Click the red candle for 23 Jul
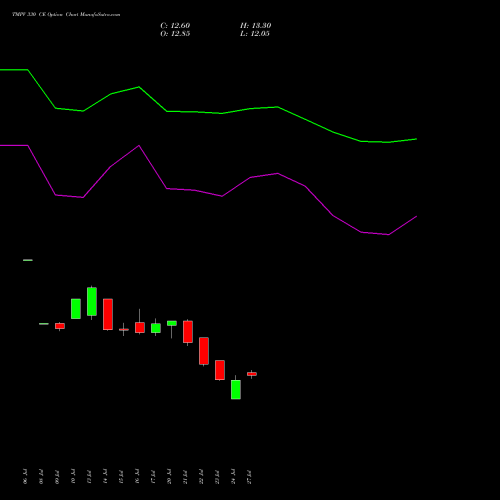This screenshot has width=500, height=500. (220, 370)
